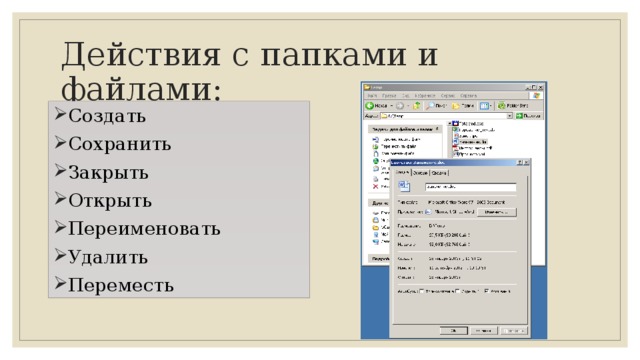Open the Избранное menu in Explorer

(x=425, y=96)
